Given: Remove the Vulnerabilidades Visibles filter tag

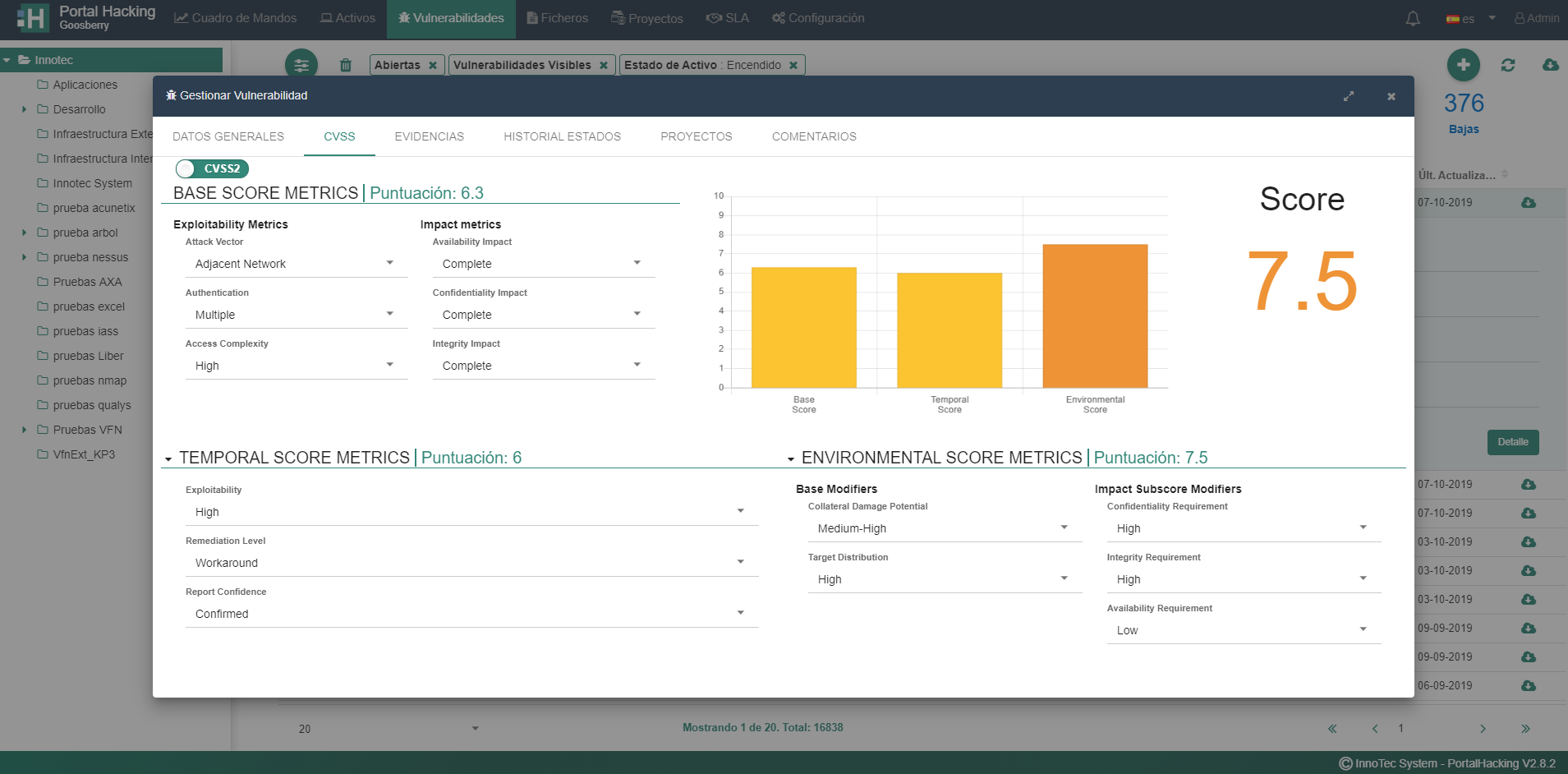Looking at the screenshot, I should [604, 65].
